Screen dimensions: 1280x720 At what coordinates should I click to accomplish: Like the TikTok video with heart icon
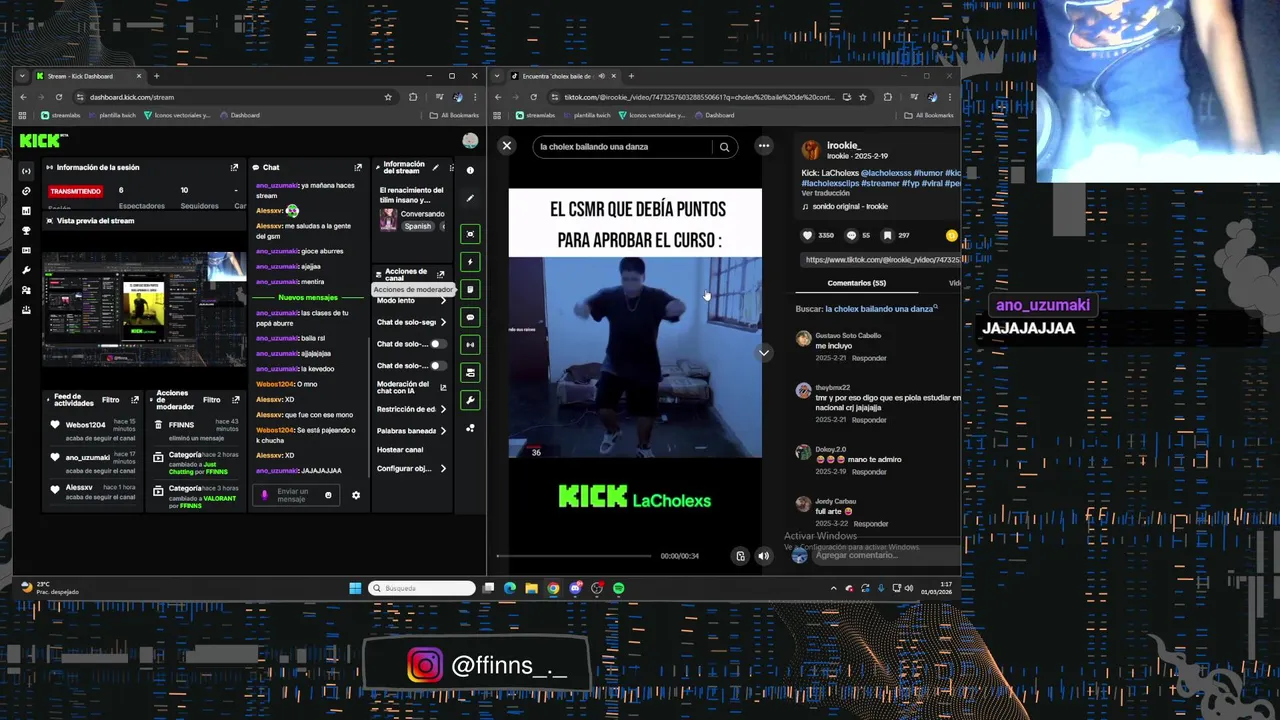click(x=808, y=235)
